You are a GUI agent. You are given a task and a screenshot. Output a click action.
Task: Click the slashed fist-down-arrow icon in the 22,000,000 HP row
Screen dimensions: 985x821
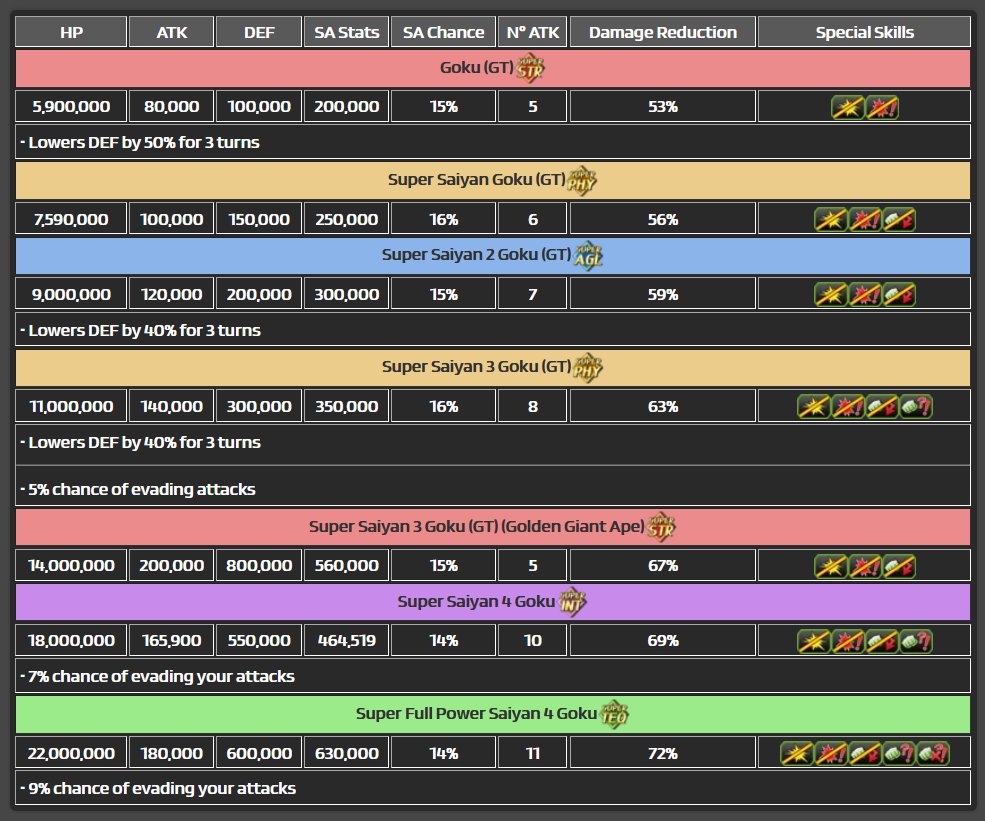[x=865, y=754]
